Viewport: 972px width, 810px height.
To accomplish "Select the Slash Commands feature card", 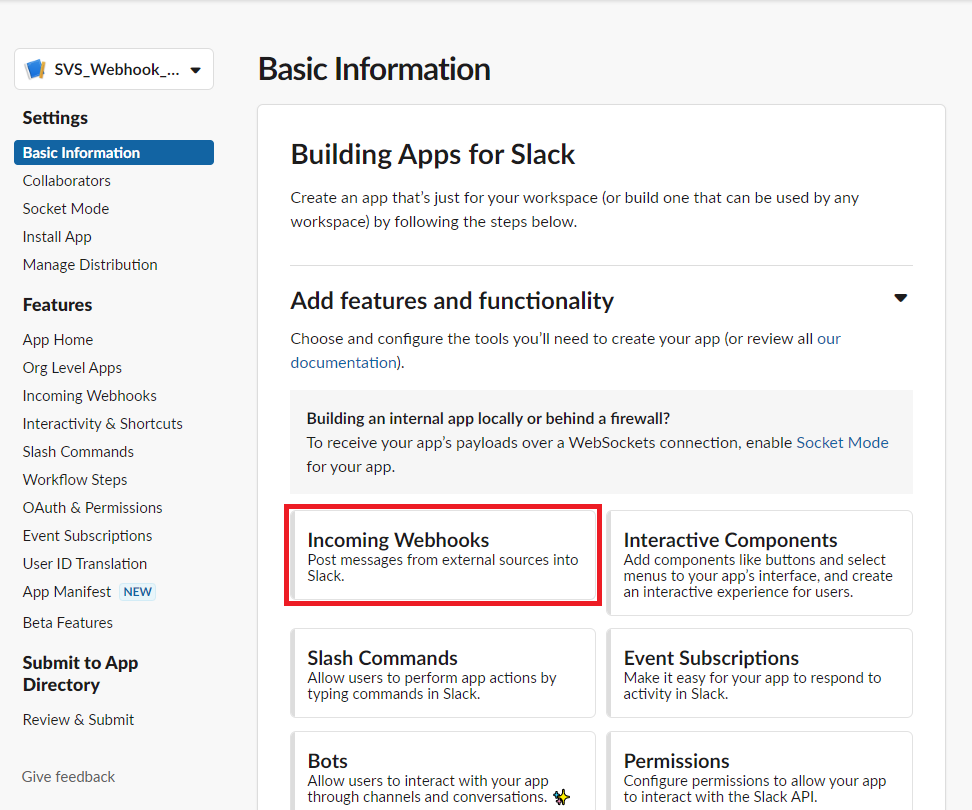I will coord(443,673).
